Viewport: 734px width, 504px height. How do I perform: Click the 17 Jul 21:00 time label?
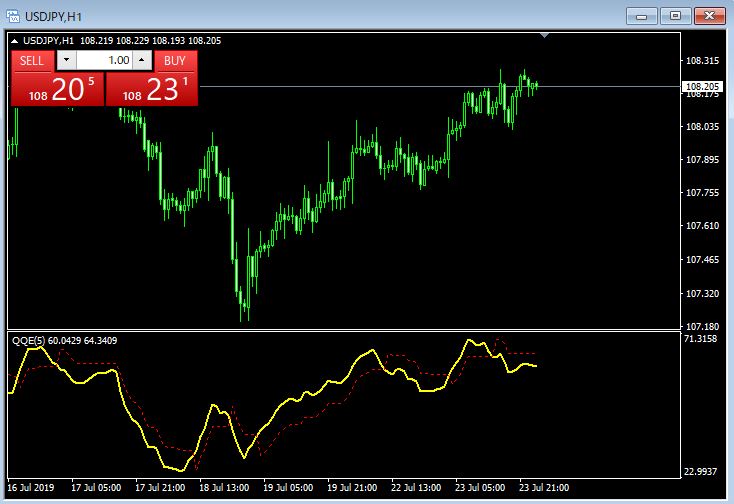point(160,488)
